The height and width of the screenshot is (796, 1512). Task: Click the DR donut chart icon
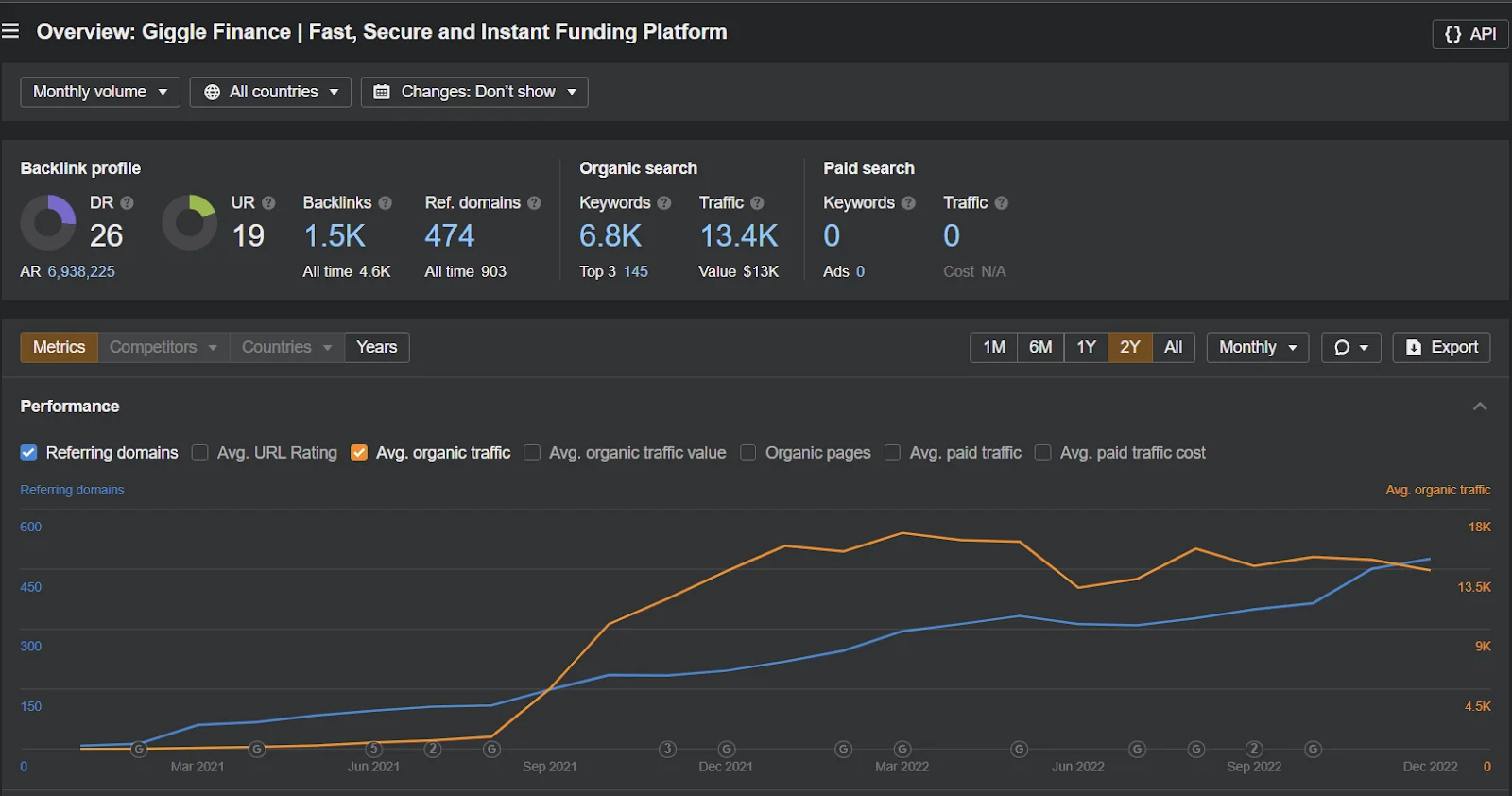tap(48, 223)
